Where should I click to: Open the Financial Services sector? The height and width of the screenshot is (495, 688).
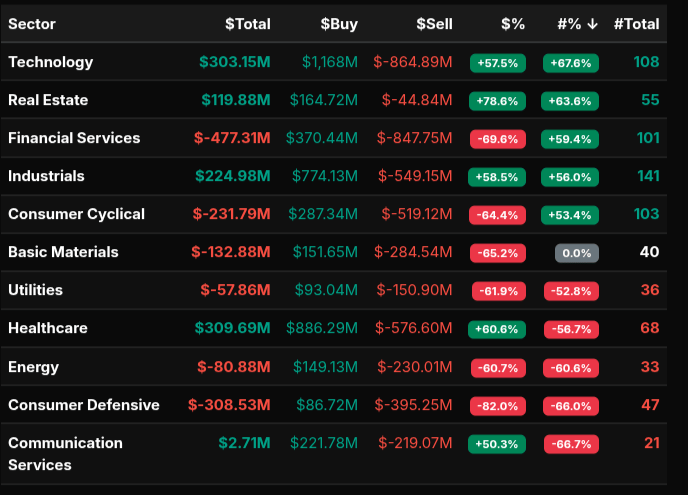tap(74, 138)
